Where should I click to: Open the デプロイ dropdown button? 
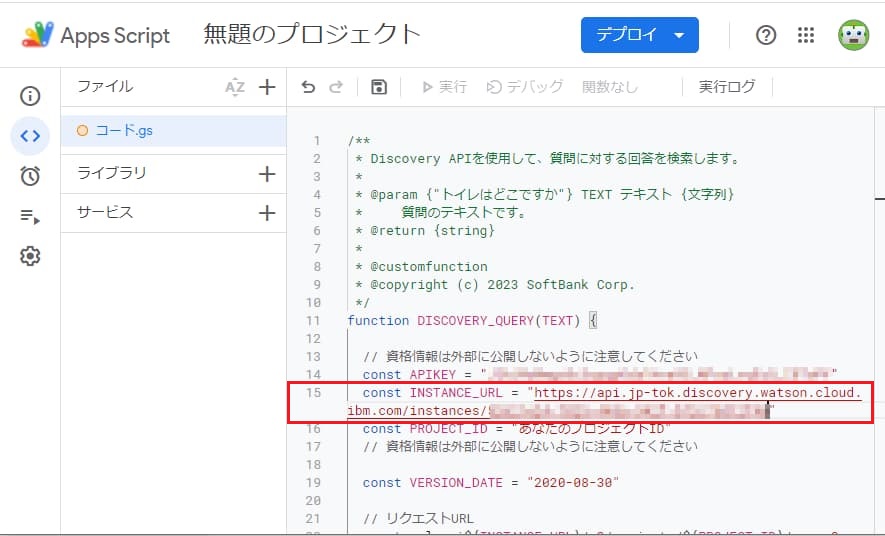tap(639, 35)
